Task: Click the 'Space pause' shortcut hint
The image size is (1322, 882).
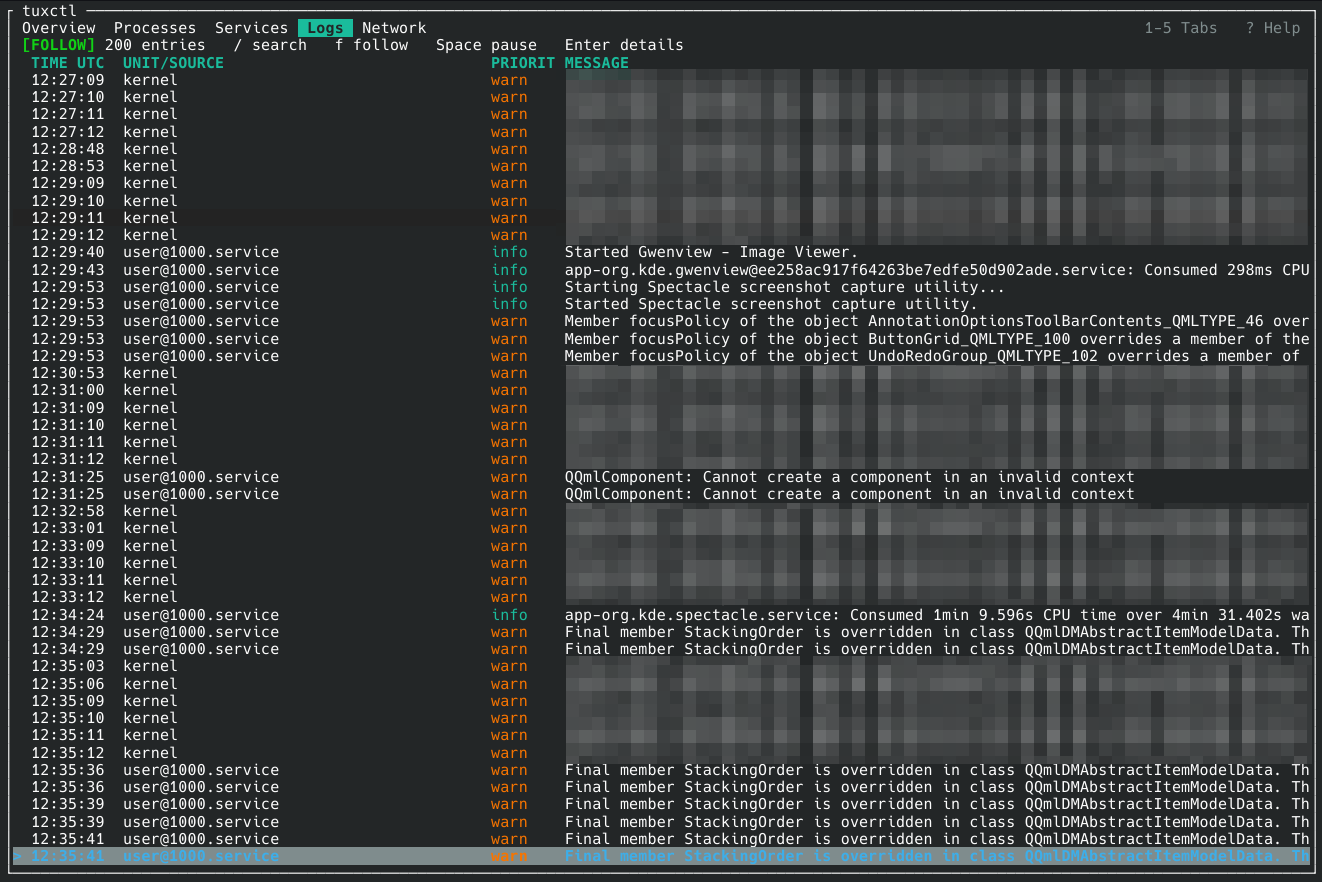Action: [486, 45]
